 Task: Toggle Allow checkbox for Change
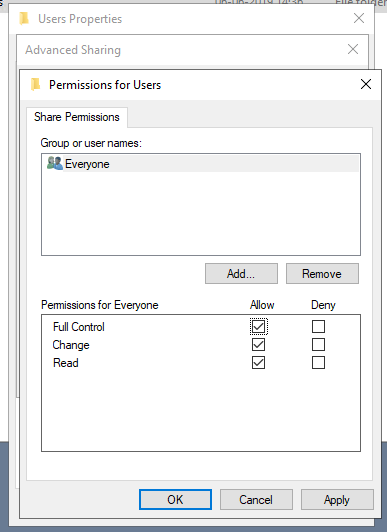(x=258, y=345)
